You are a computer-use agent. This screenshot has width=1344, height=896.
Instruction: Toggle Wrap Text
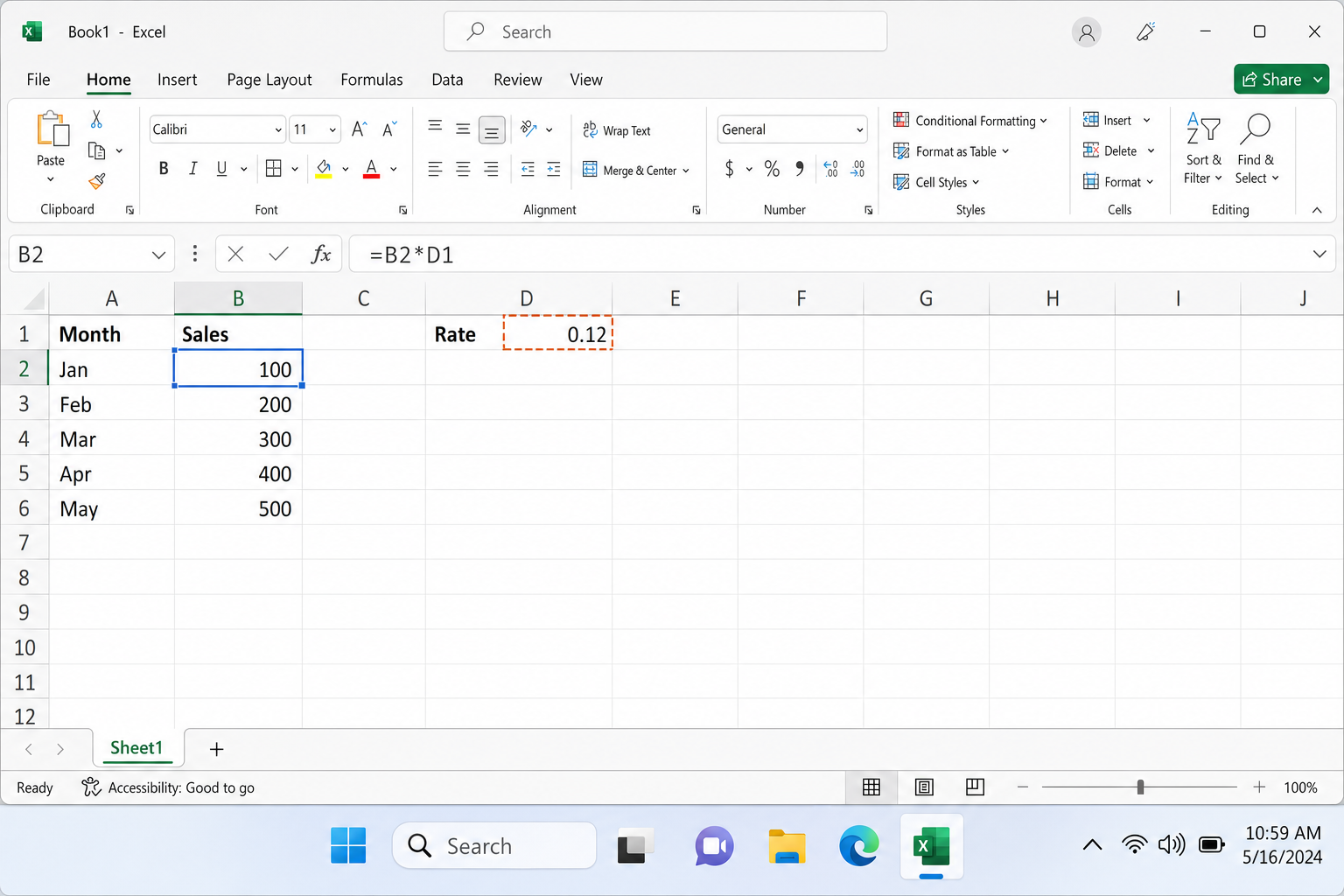point(617,130)
